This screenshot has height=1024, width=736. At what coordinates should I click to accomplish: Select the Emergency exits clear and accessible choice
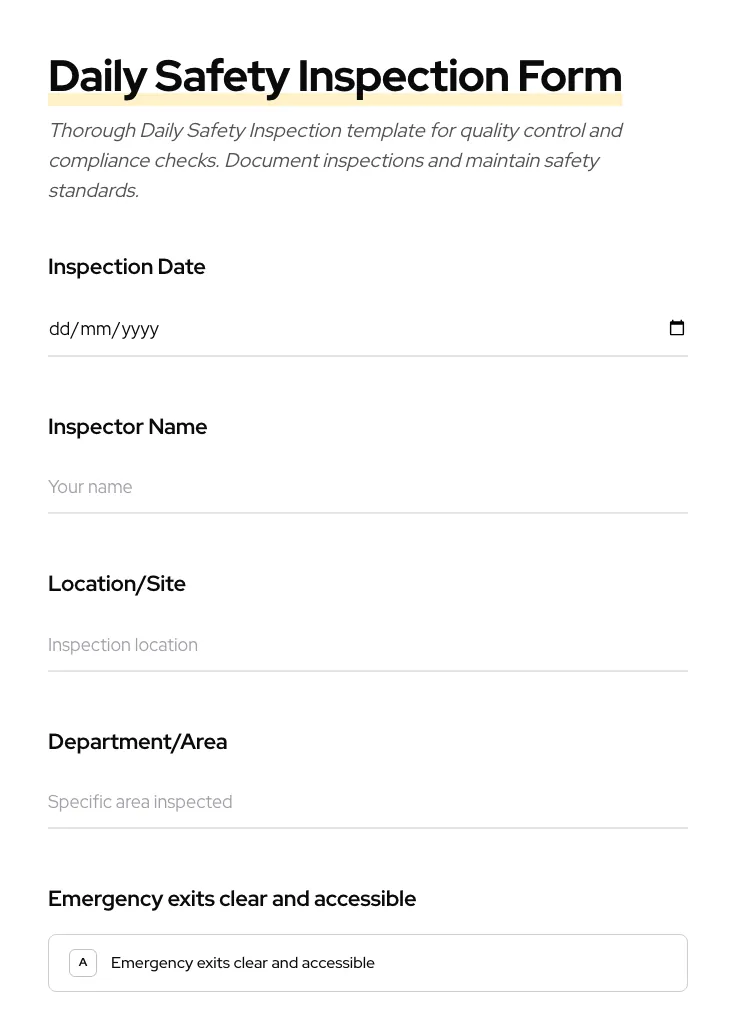[x=368, y=962]
